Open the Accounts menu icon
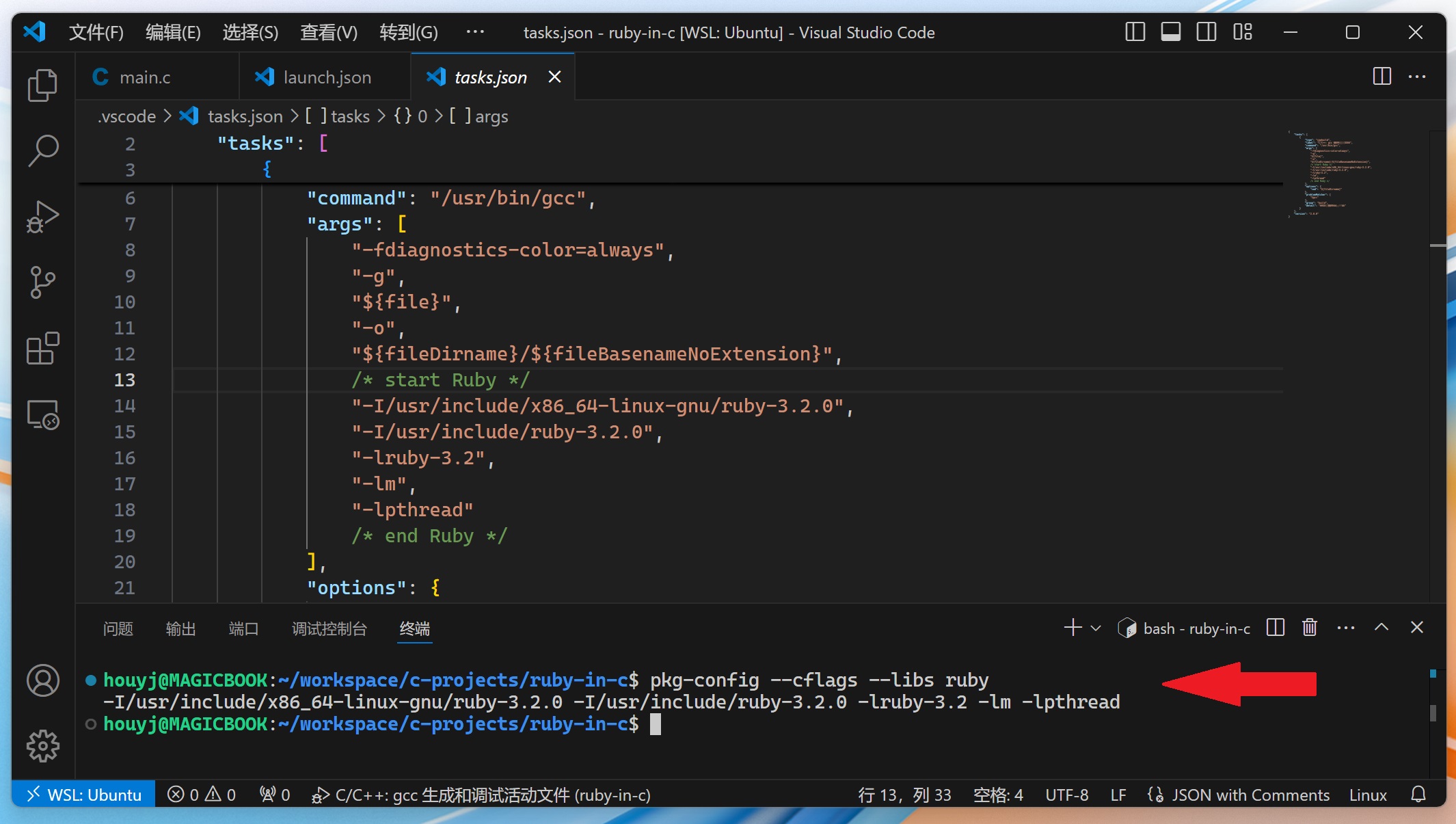 click(43, 680)
